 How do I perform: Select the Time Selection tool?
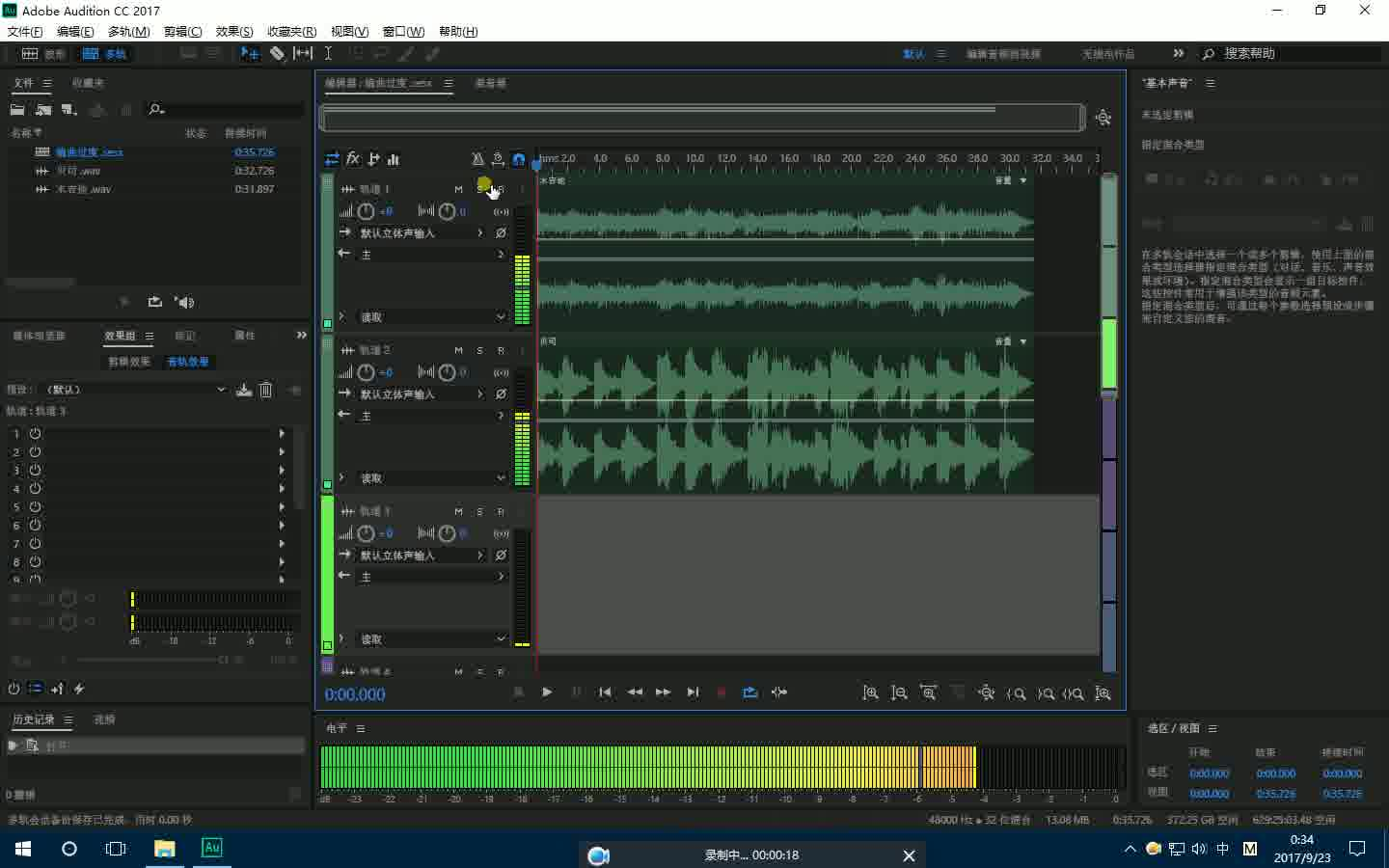tap(328, 54)
